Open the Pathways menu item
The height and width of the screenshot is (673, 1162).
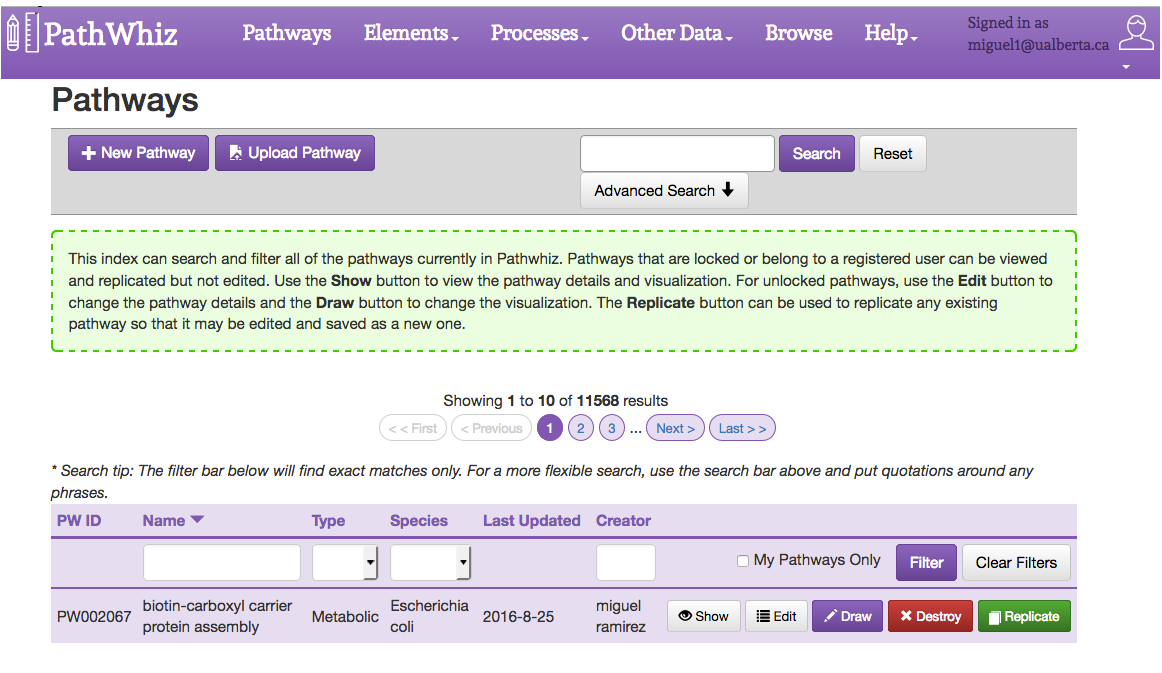[287, 33]
